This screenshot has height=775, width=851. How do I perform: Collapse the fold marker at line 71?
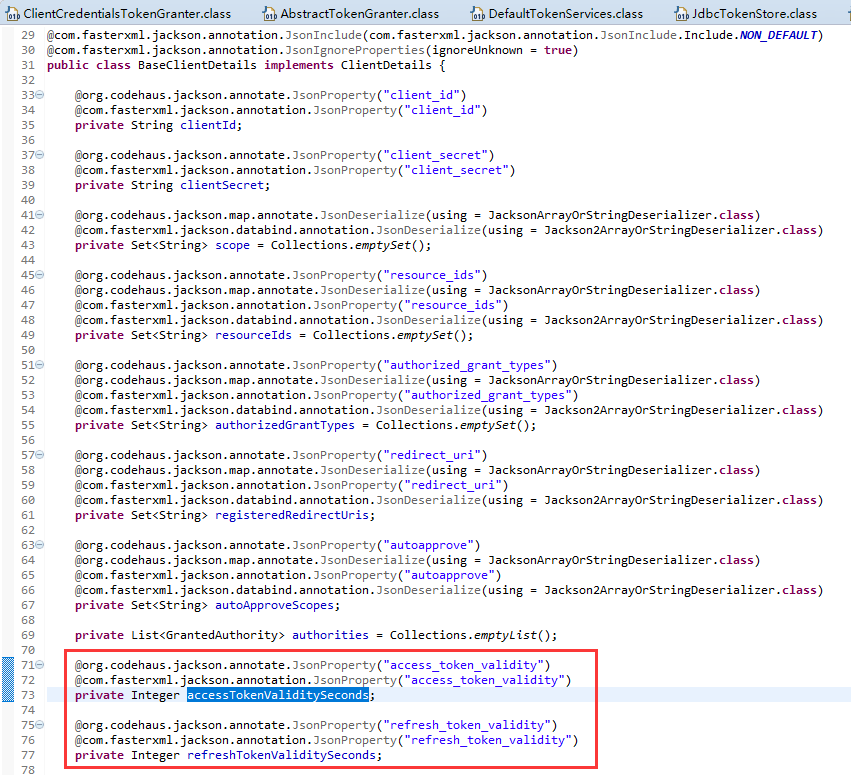coord(40,665)
